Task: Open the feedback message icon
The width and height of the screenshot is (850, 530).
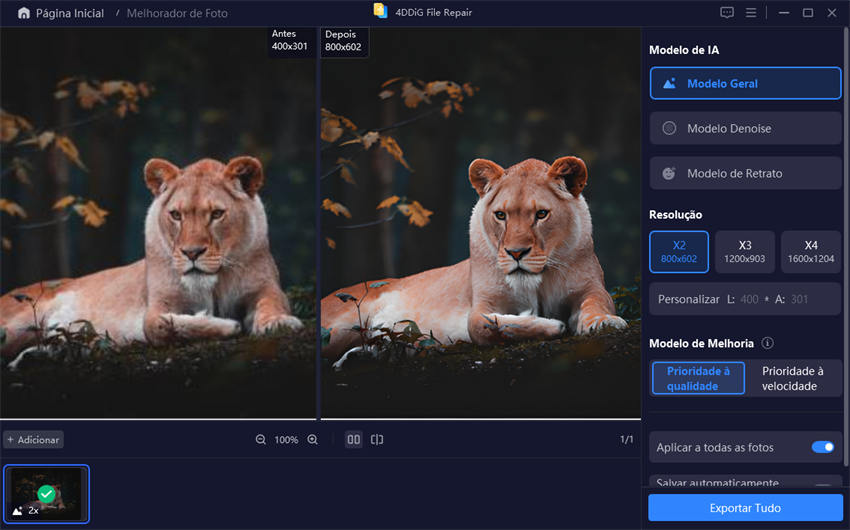Action: click(x=727, y=13)
